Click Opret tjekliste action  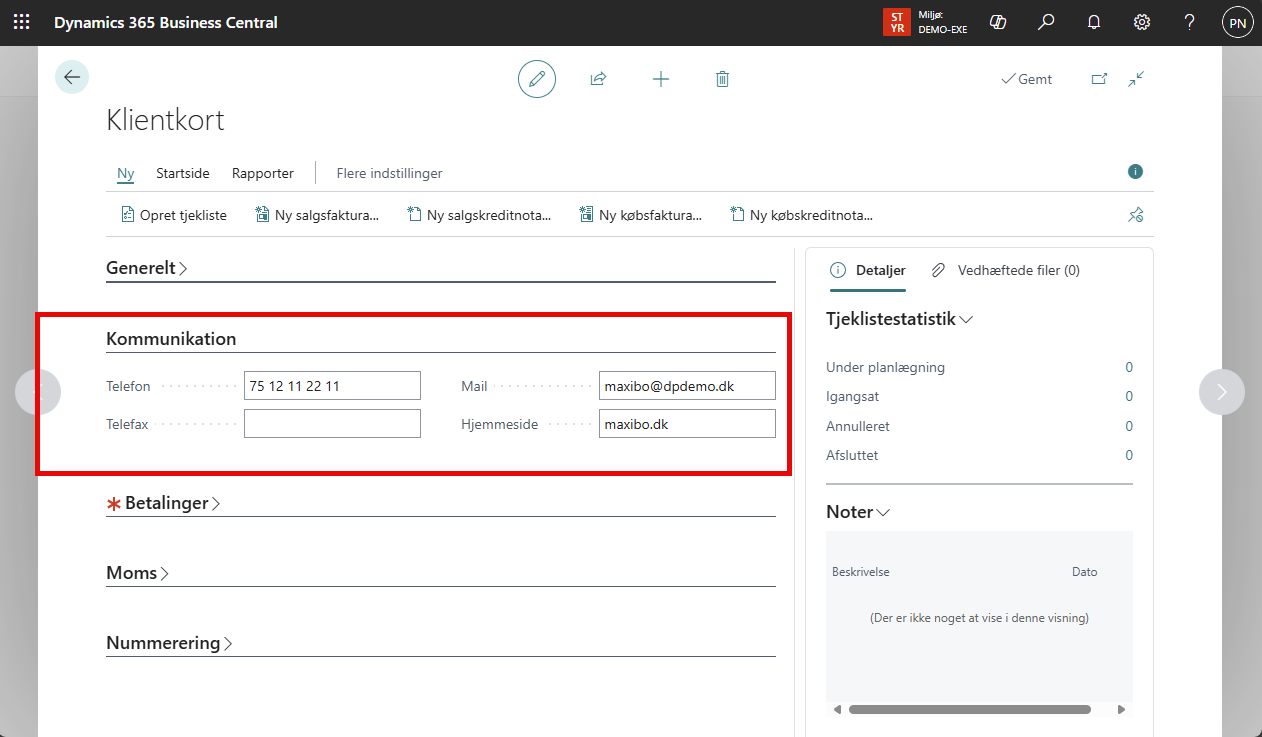(x=174, y=215)
